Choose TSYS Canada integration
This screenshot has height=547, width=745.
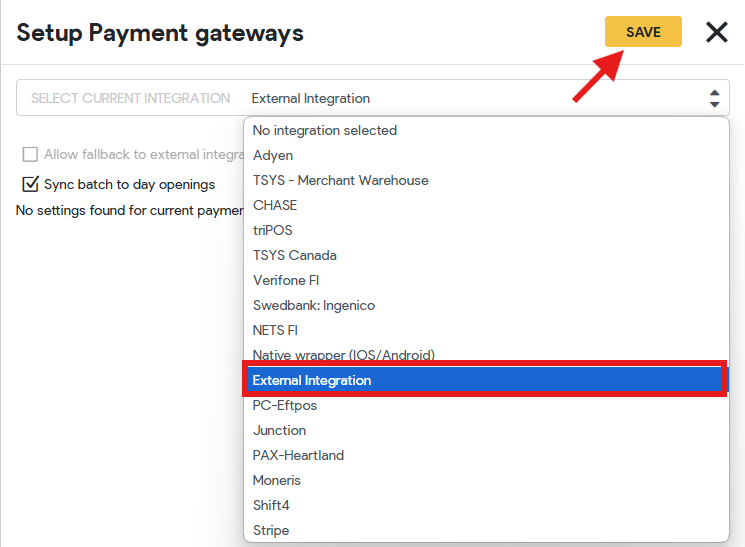coord(486,255)
